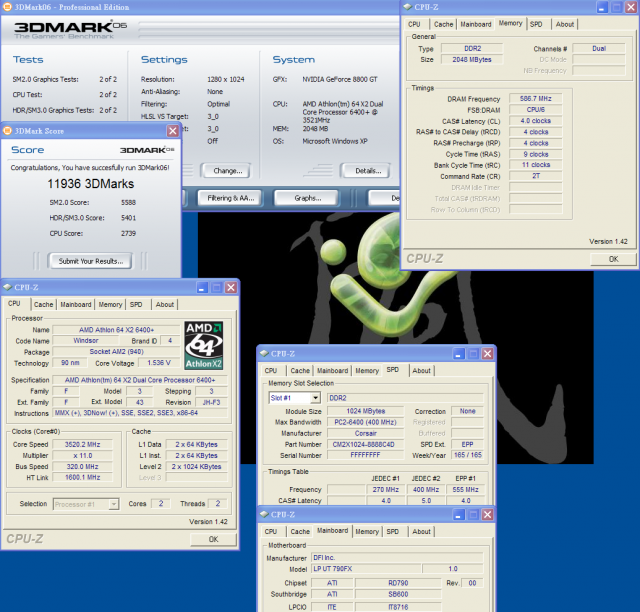Switch to Memory tab in CPU-Z CPU window
Screen dimensions: 640x612
tap(110, 305)
